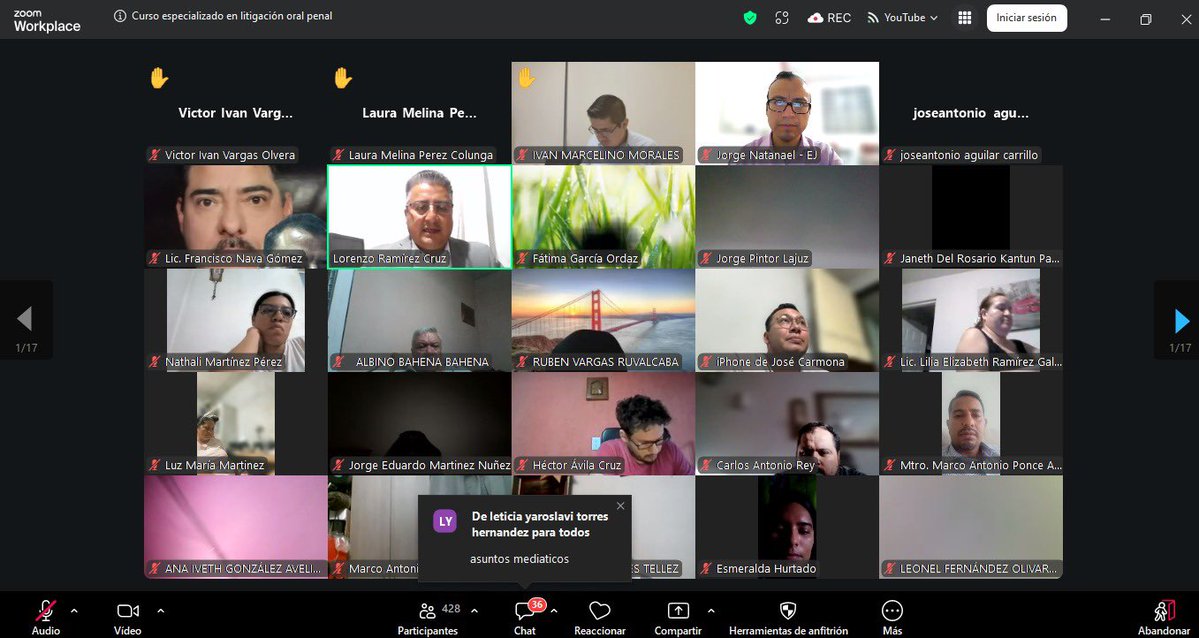The width and height of the screenshot is (1199, 638).
Task: Click the Victor Ivan Vargas Olvera name label
Action: click(230, 155)
